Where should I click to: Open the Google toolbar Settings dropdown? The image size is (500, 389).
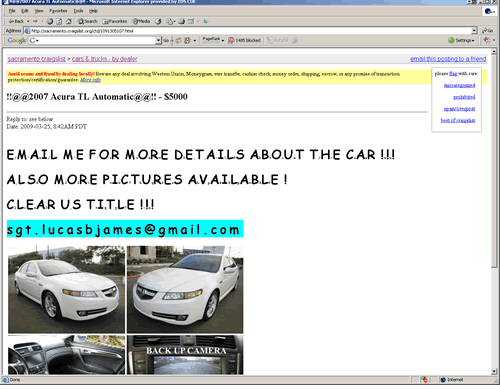tap(461, 40)
